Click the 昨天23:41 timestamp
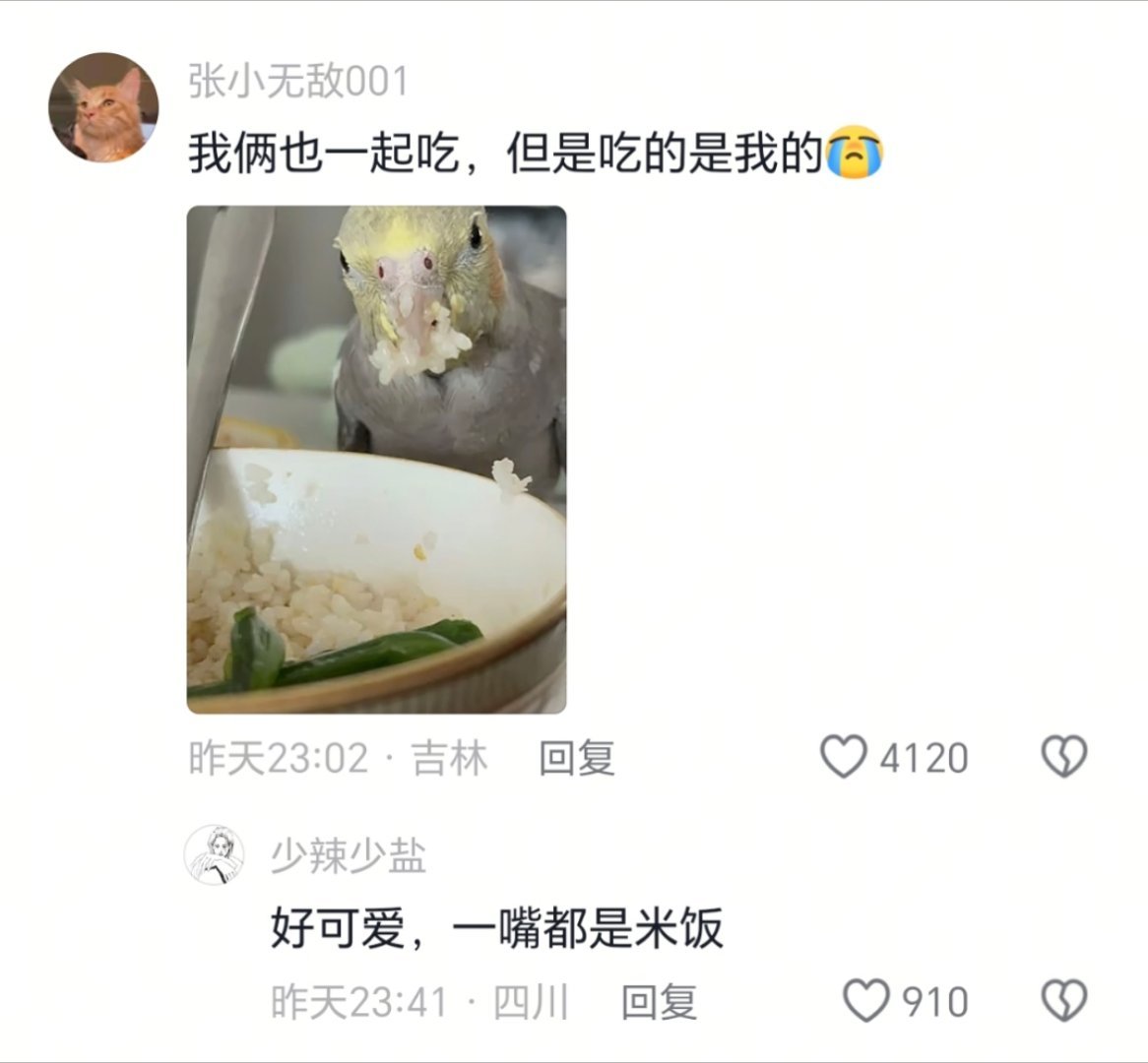 click(x=359, y=1002)
